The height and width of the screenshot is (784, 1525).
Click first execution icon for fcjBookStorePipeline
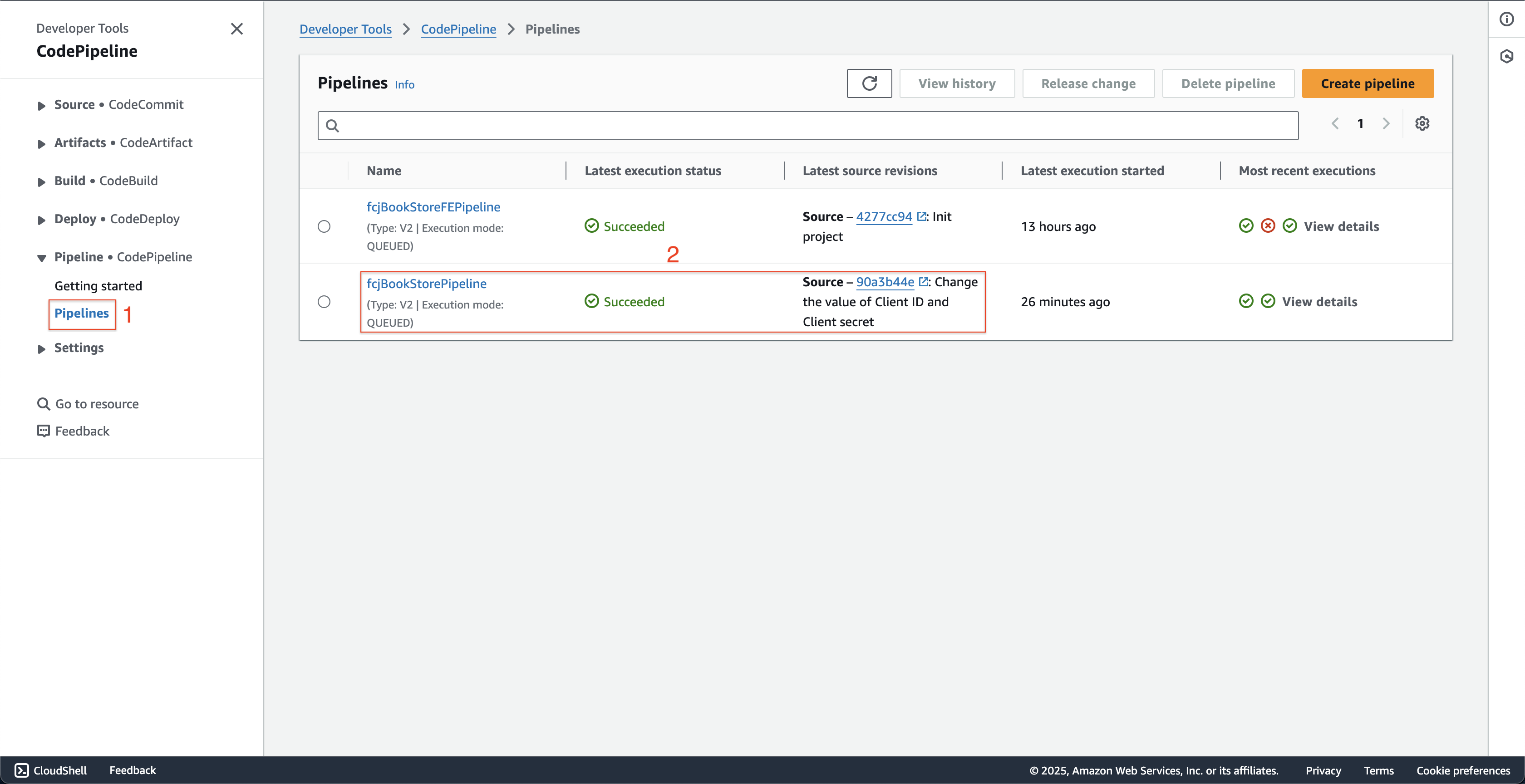(1245, 301)
